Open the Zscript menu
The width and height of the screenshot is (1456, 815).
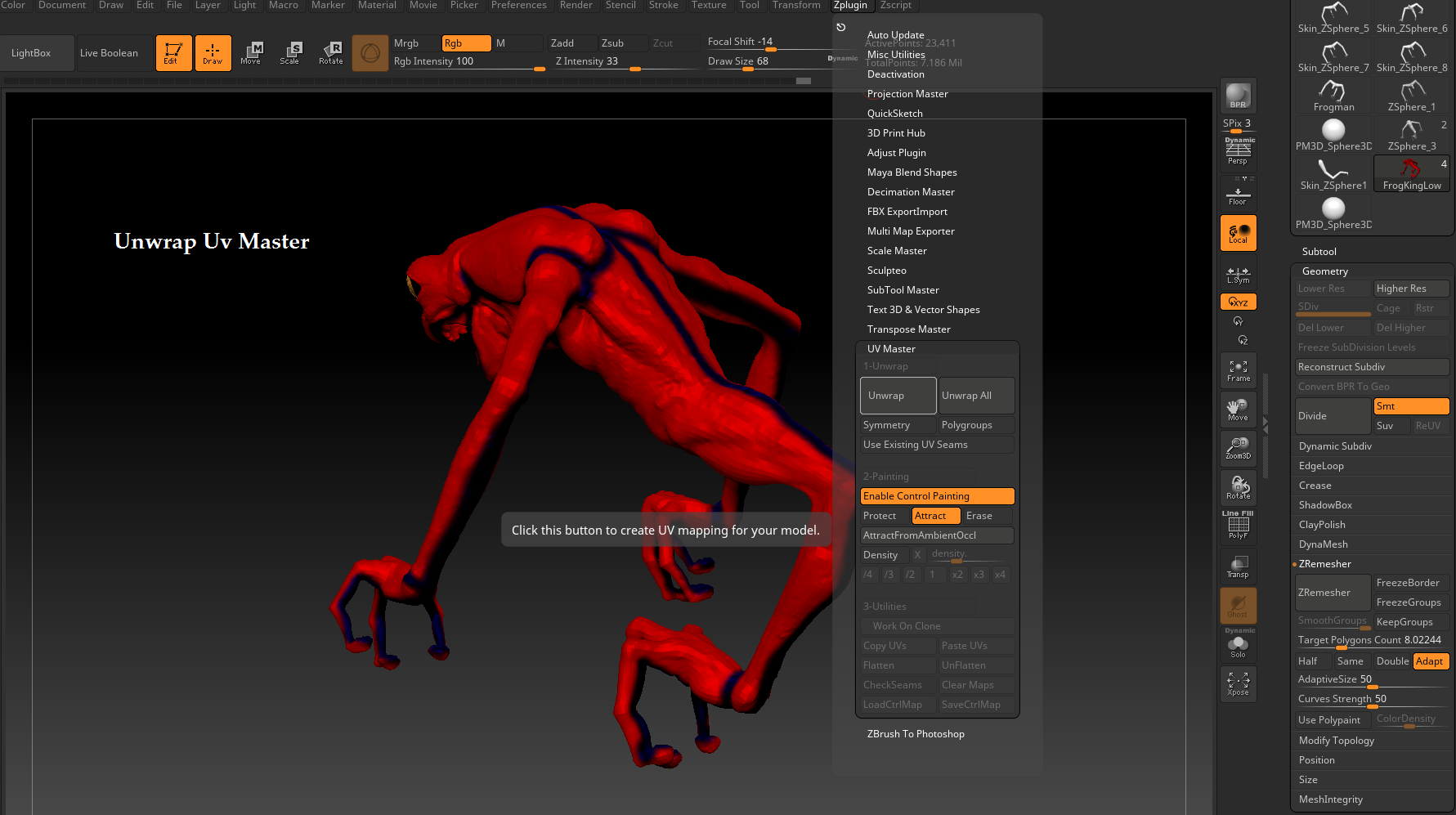click(896, 5)
